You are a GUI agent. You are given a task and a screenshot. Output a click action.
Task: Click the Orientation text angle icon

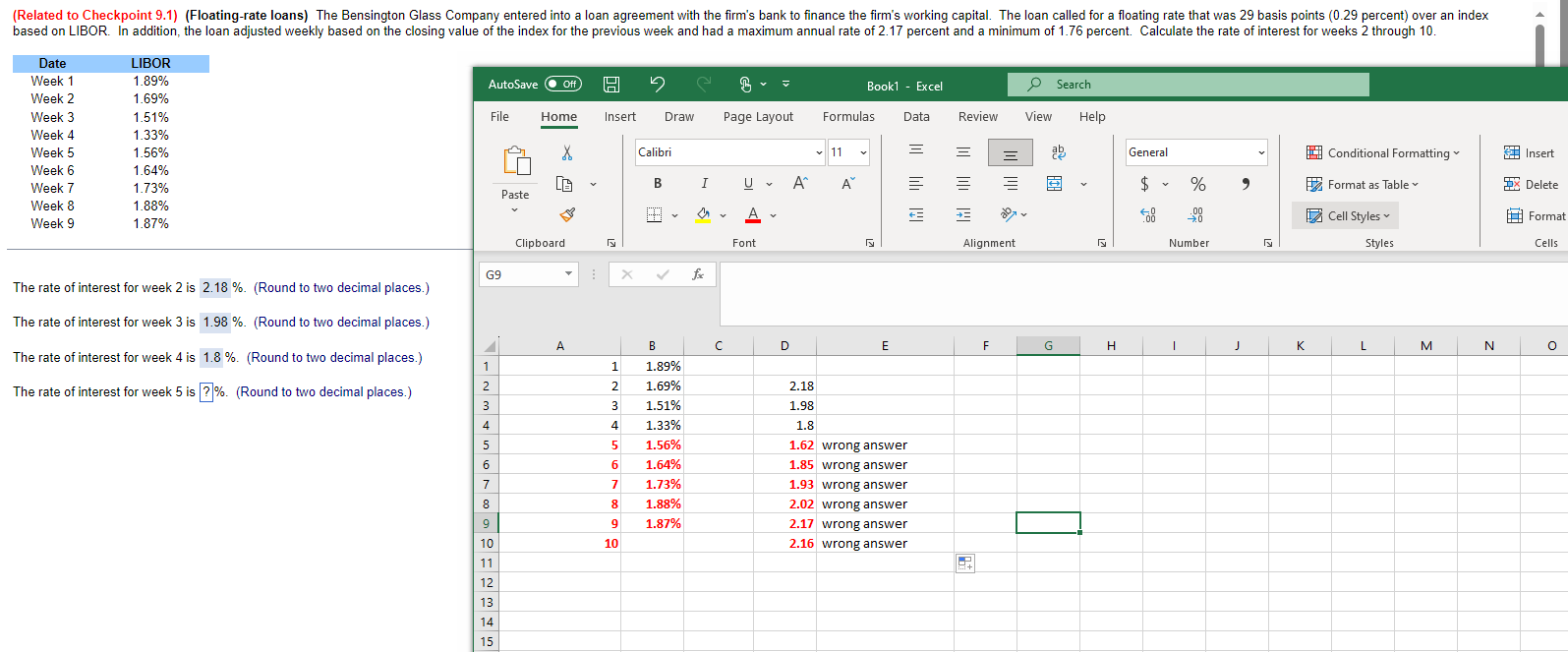[1009, 214]
